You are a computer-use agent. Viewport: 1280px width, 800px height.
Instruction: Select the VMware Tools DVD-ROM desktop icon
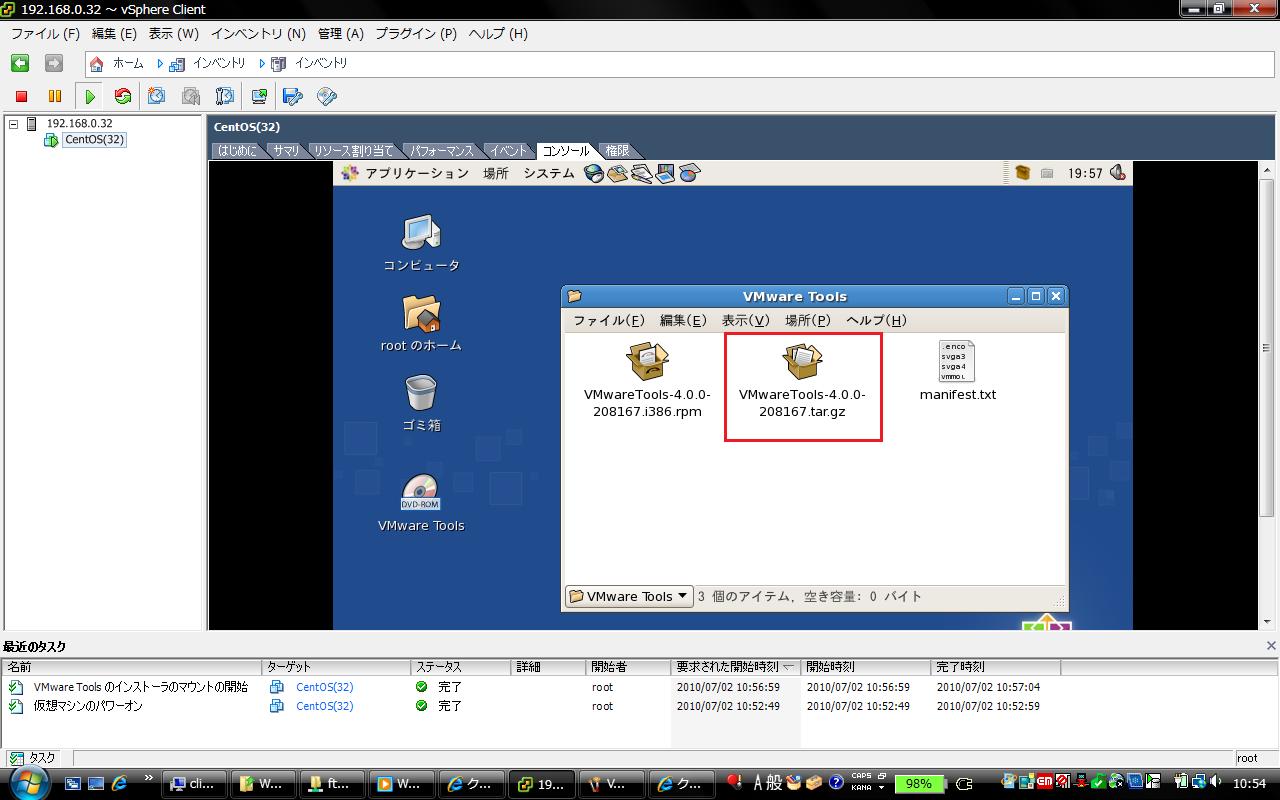point(421,502)
